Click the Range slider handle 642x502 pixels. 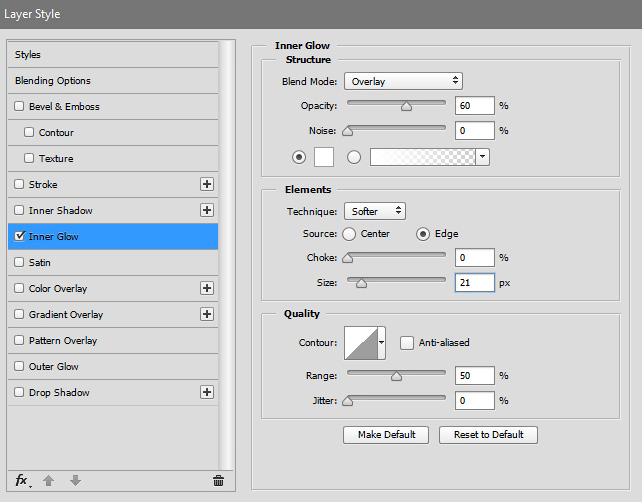(396, 376)
